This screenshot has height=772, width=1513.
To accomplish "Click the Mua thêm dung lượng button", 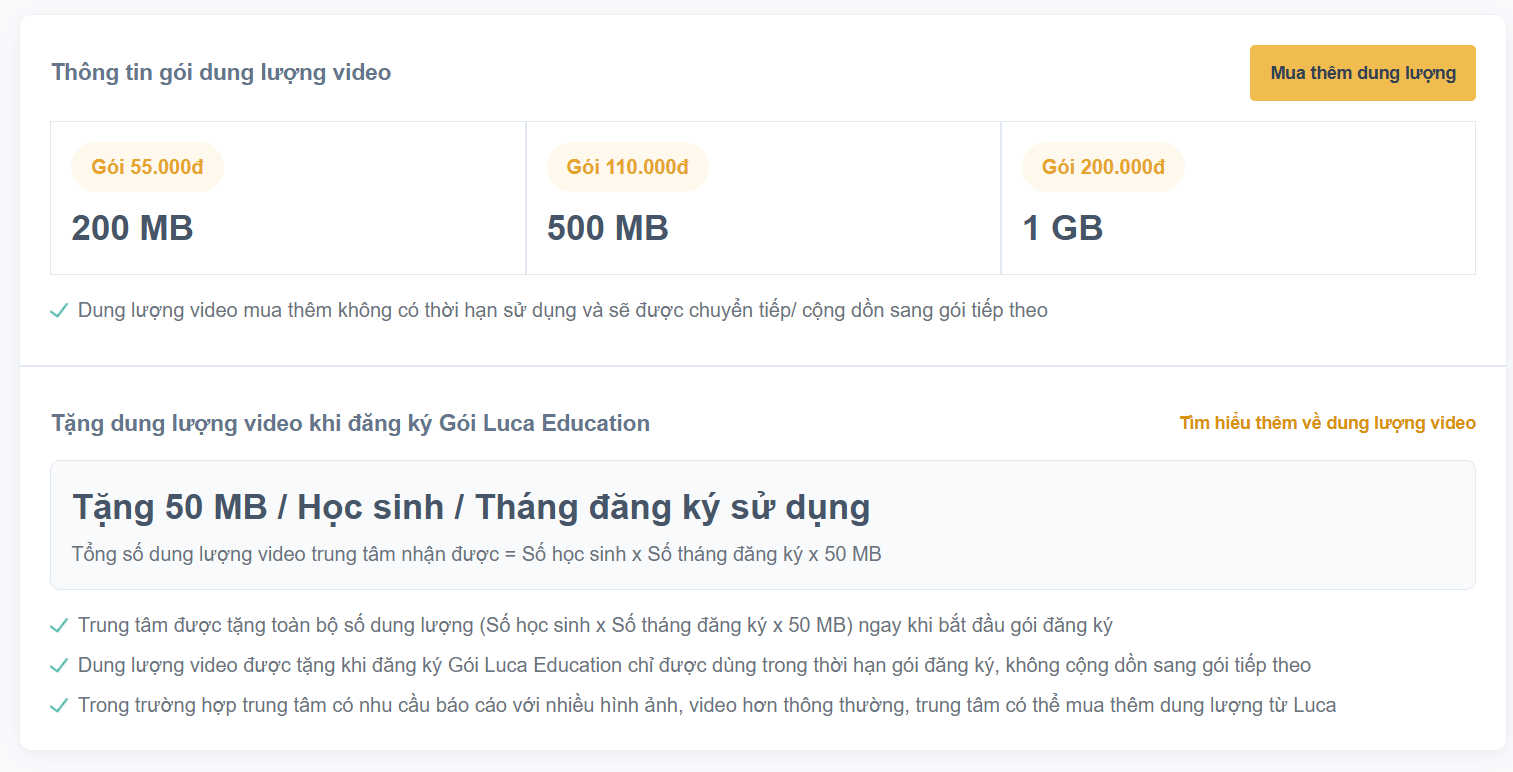I will click(1362, 73).
